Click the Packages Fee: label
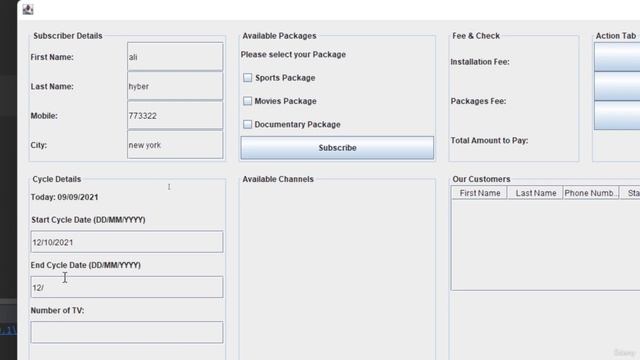The height and width of the screenshot is (360, 640). point(478,101)
